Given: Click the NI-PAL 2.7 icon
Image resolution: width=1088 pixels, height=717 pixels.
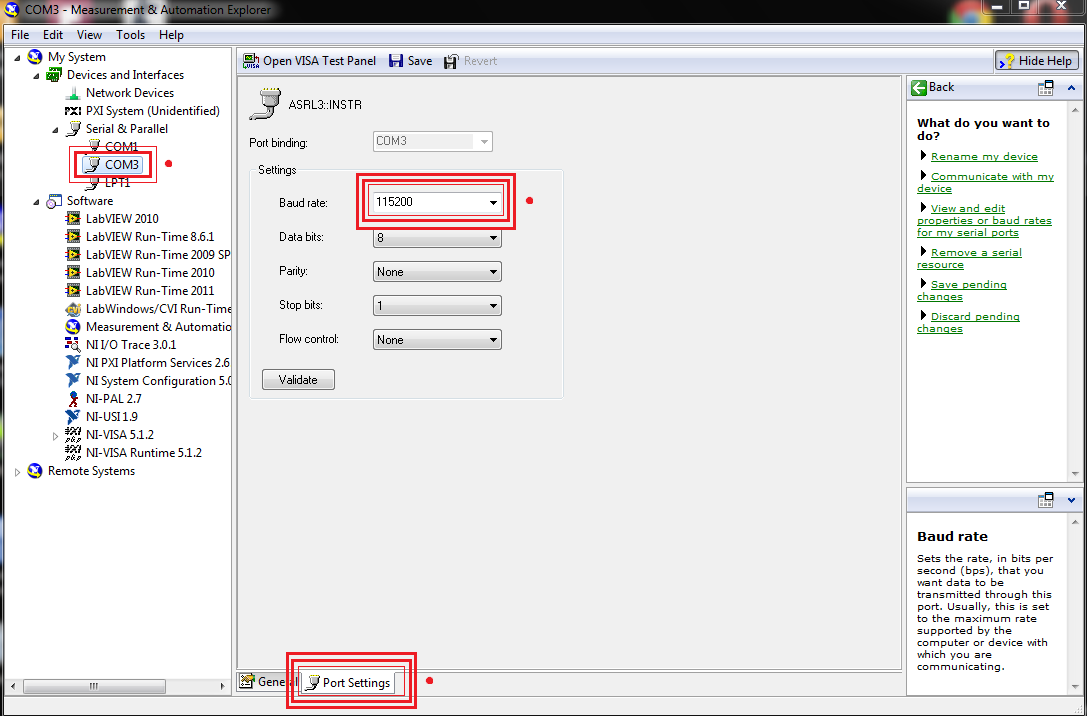Looking at the screenshot, I should [74, 399].
